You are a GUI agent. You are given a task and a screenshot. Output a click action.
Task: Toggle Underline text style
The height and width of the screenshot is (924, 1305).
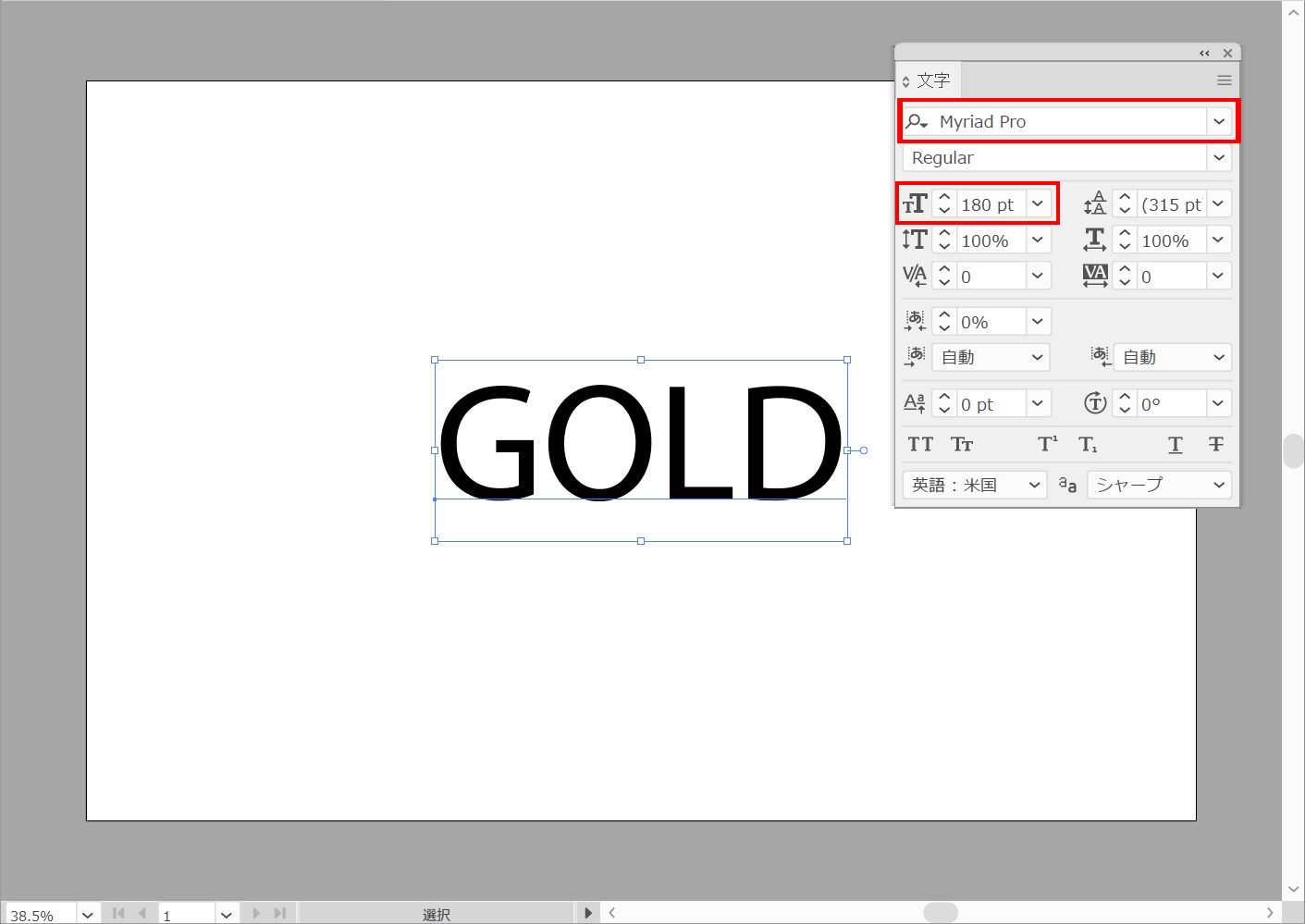[1175, 445]
